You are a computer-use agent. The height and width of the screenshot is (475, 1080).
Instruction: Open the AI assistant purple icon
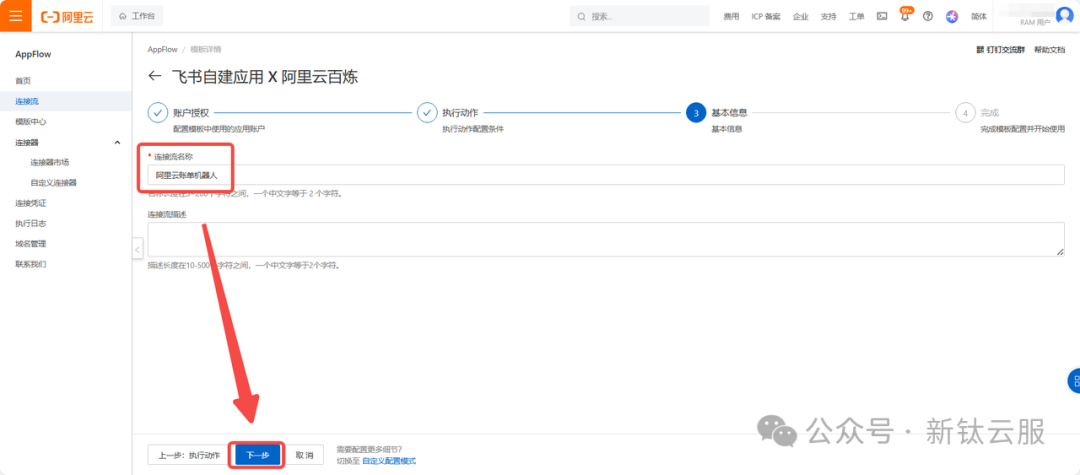pos(952,17)
